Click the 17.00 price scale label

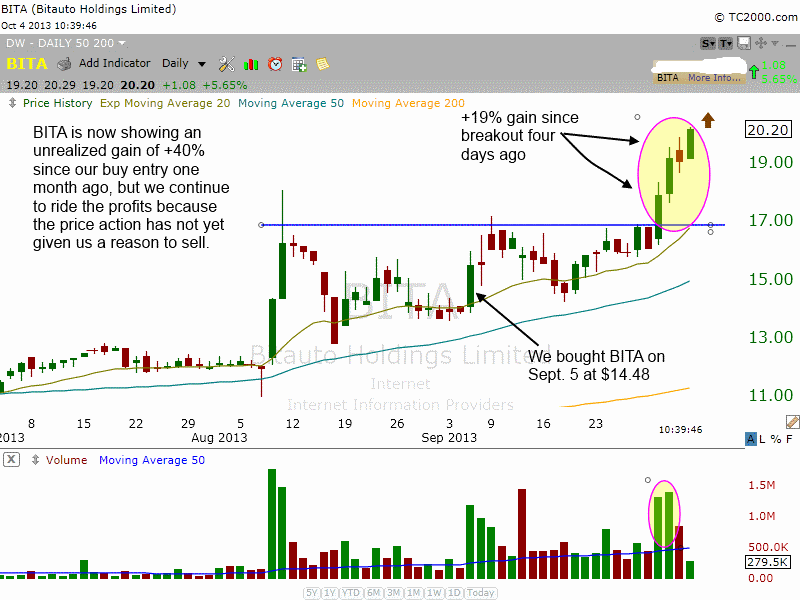770,220
